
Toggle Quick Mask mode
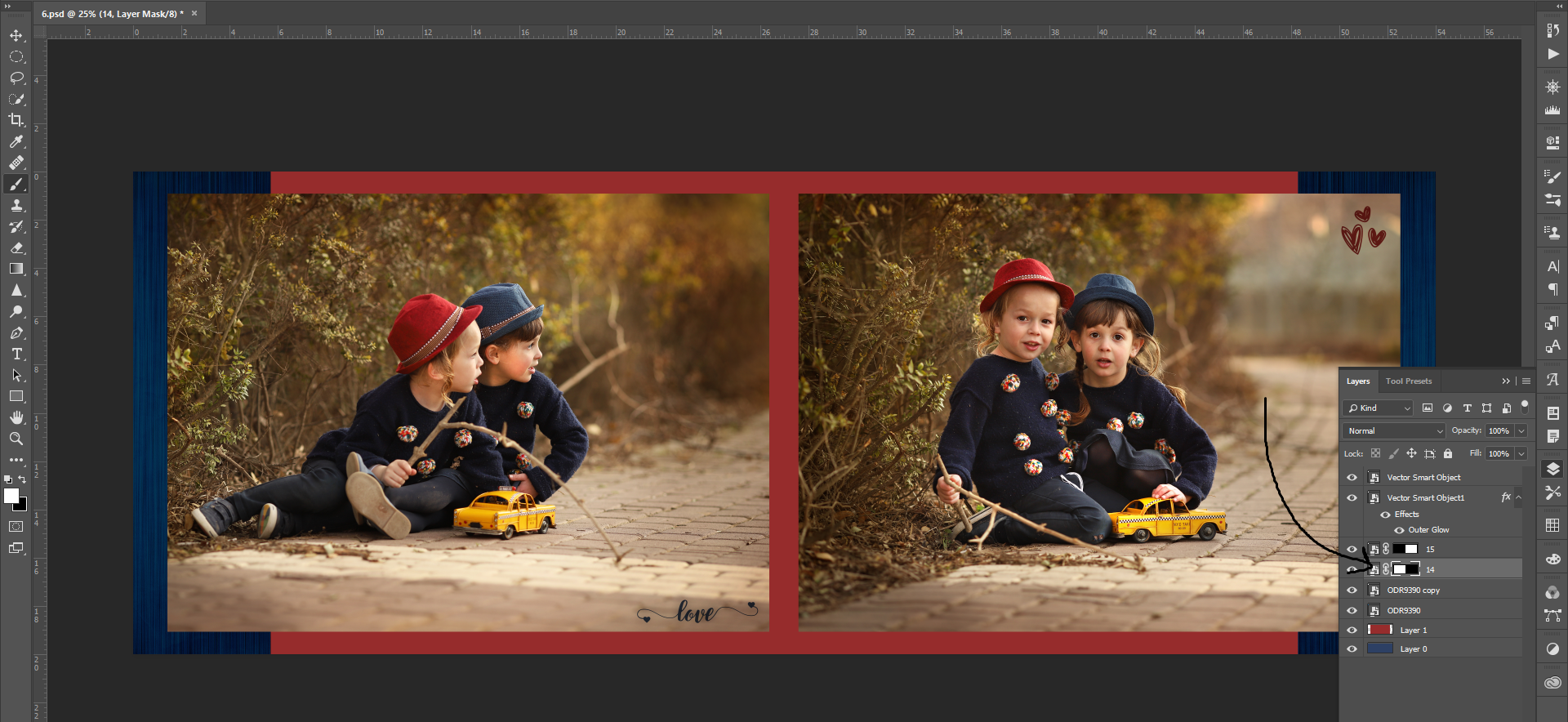point(16,527)
